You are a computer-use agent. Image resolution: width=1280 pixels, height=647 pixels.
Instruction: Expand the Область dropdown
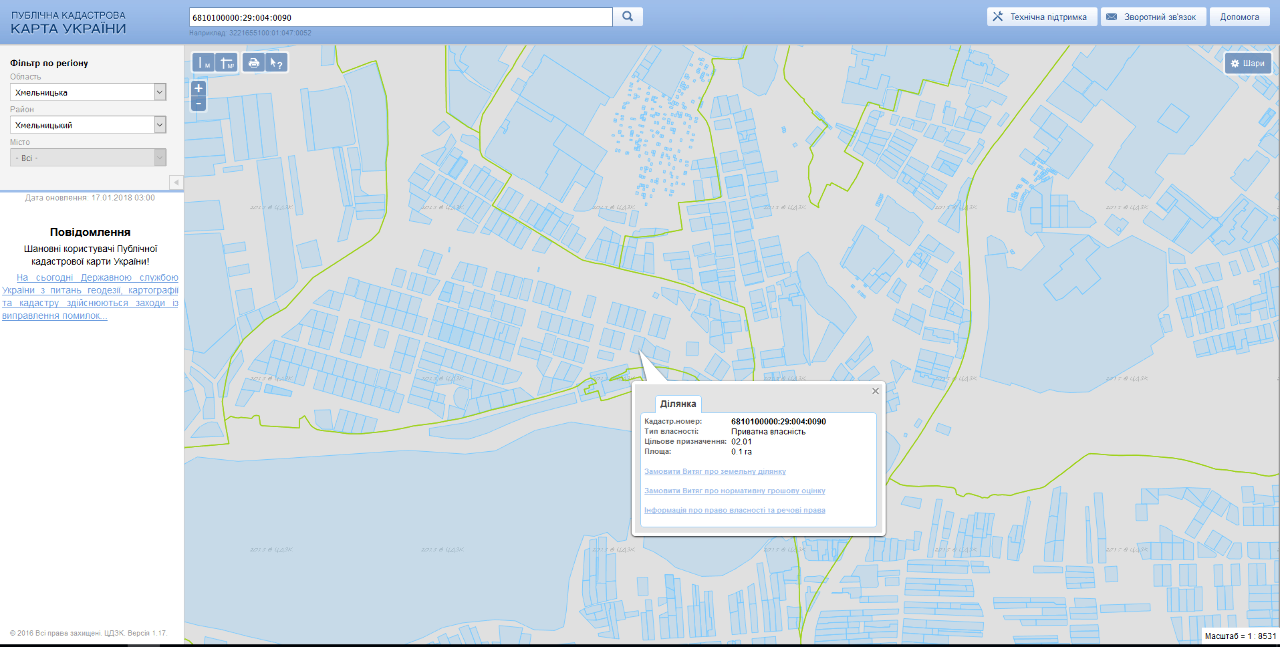[x=88, y=92]
